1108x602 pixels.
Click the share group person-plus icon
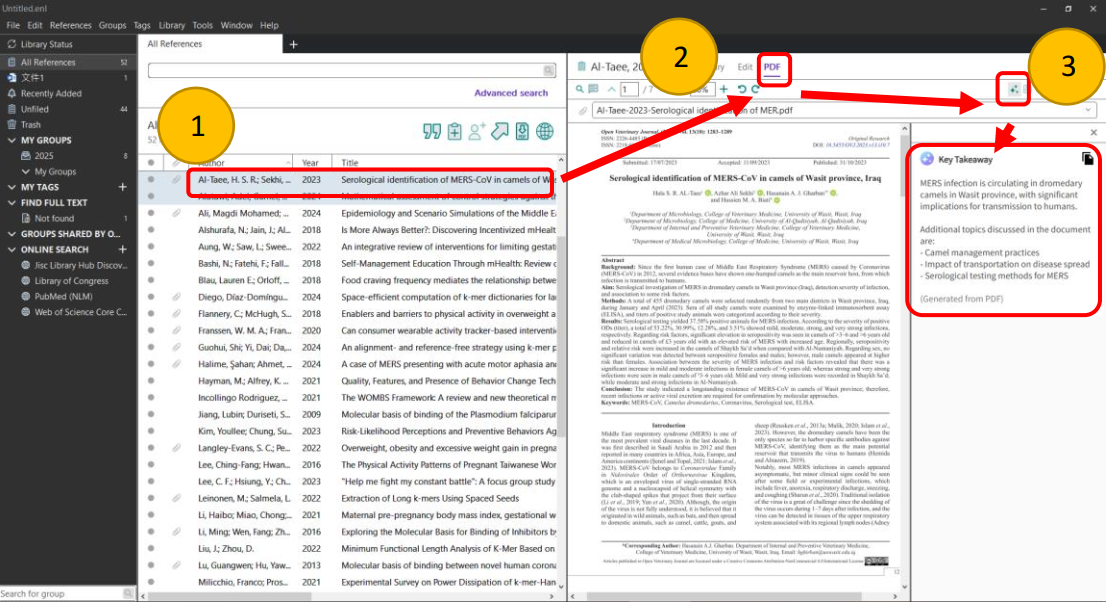coord(477,131)
